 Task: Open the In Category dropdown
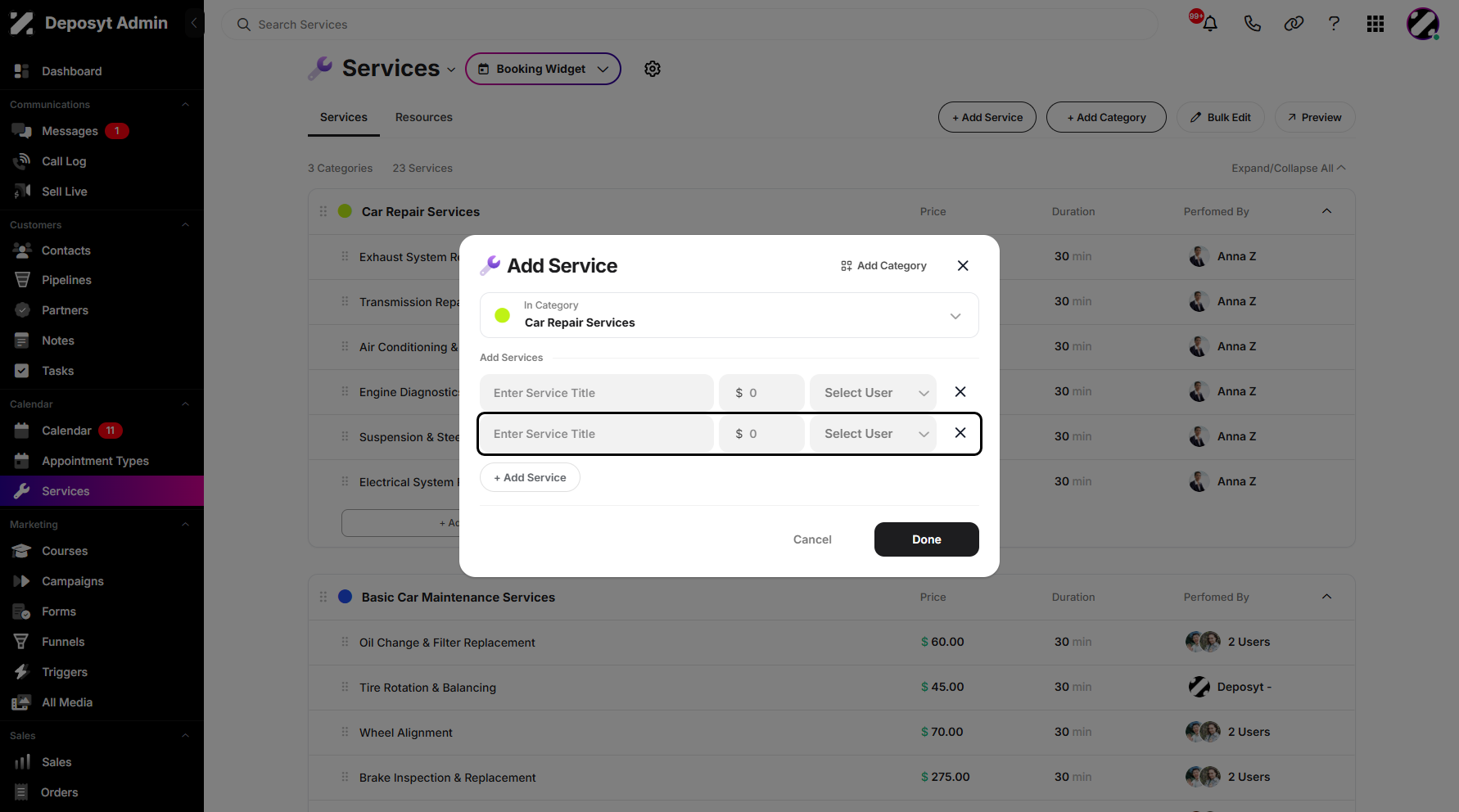click(x=729, y=315)
